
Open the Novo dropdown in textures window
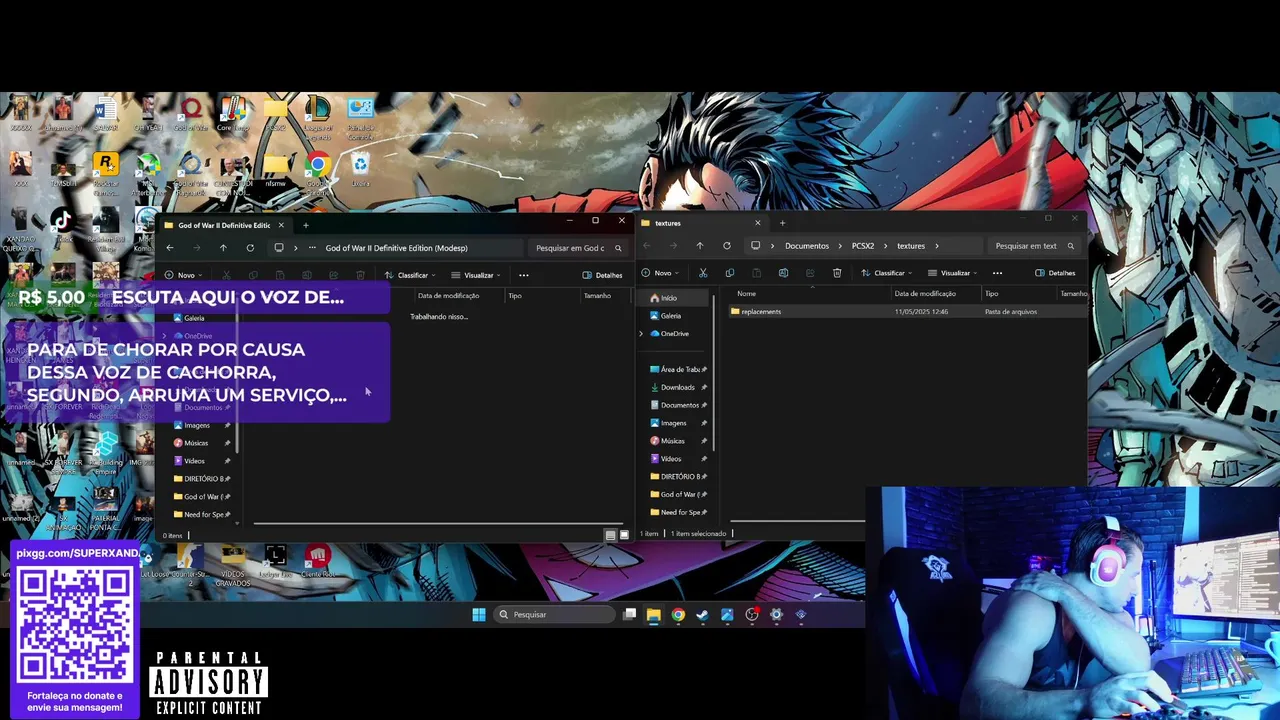coord(660,273)
